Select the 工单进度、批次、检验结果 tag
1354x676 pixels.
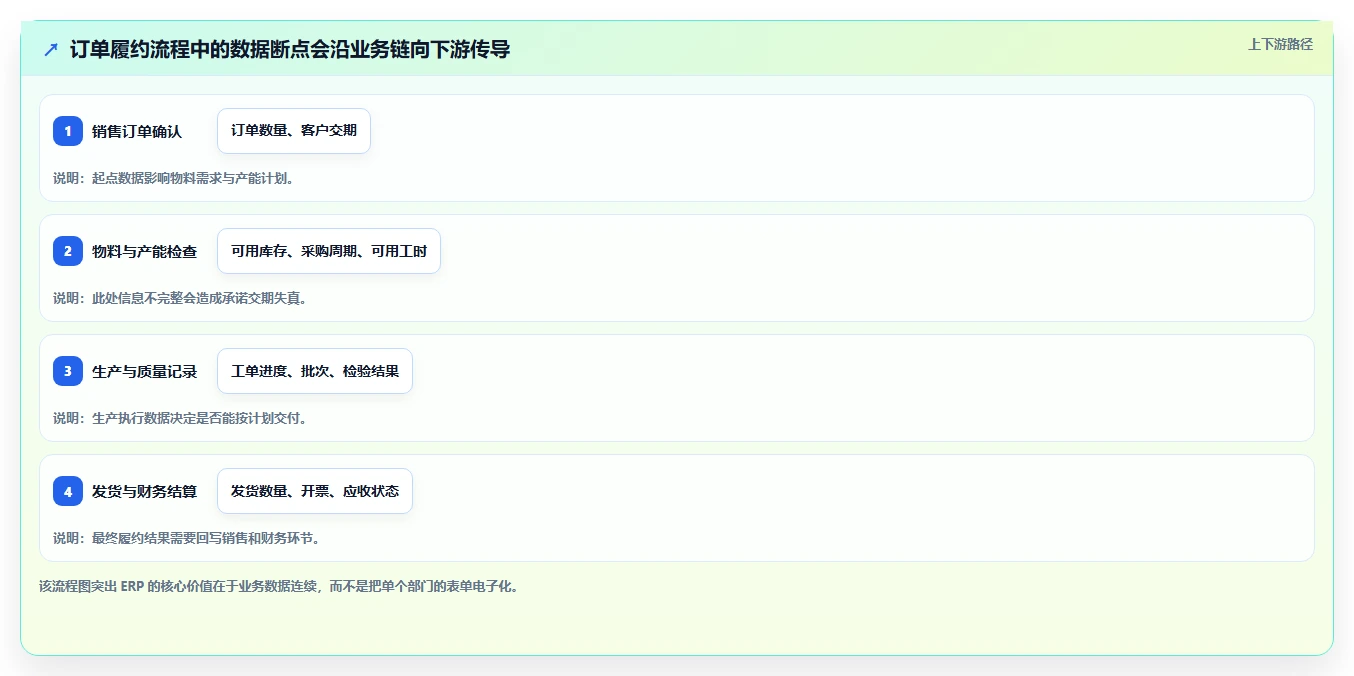(315, 371)
